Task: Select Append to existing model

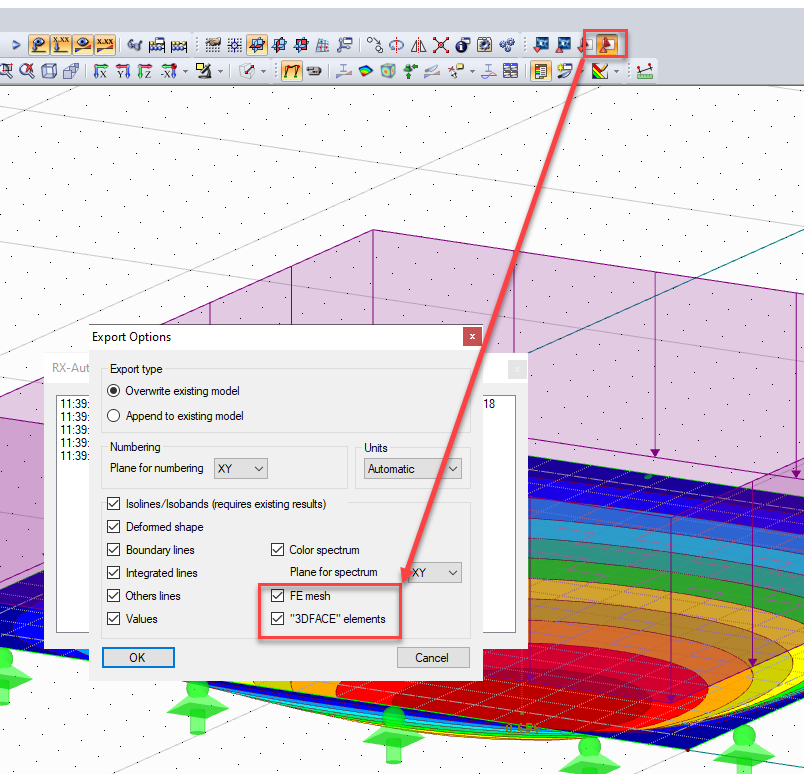Action: (114, 416)
